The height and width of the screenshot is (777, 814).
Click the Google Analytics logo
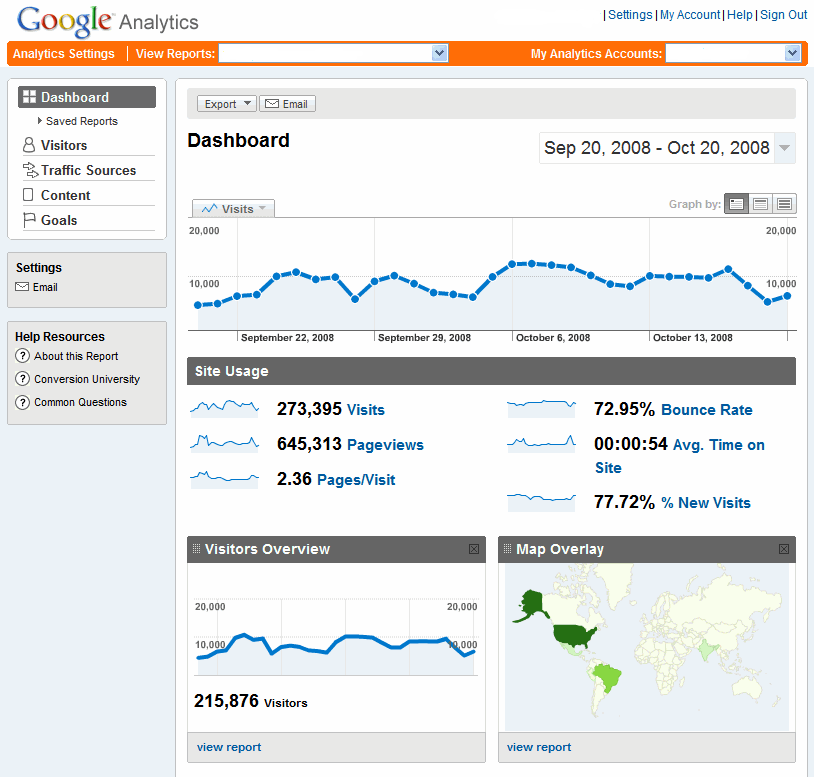coord(108,21)
